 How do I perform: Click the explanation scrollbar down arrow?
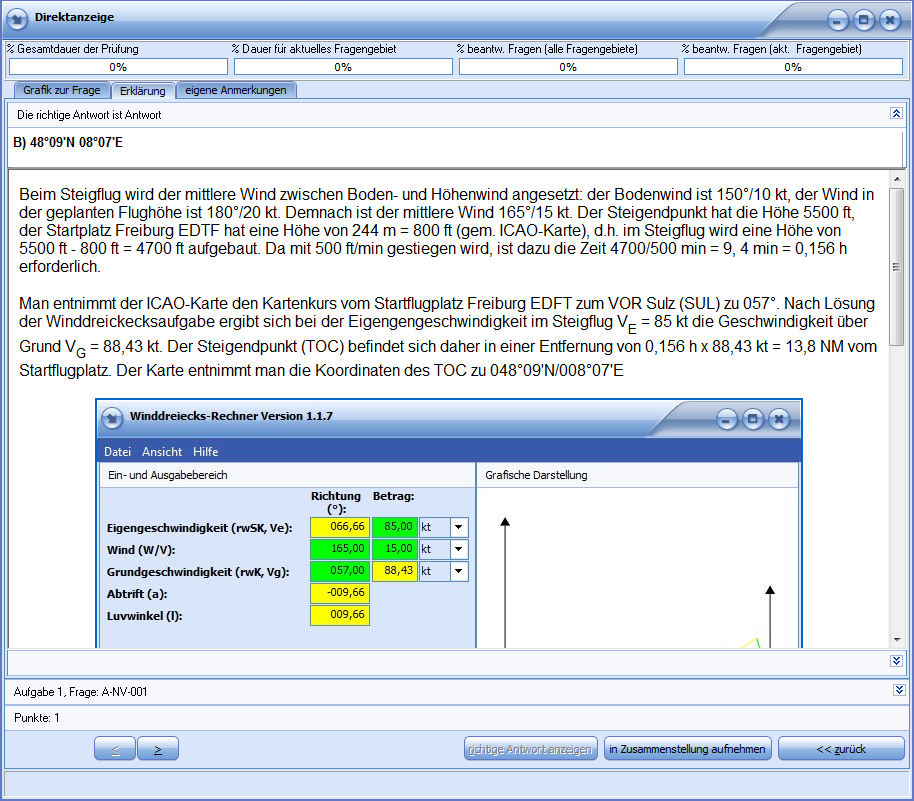[x=897, y=640]
